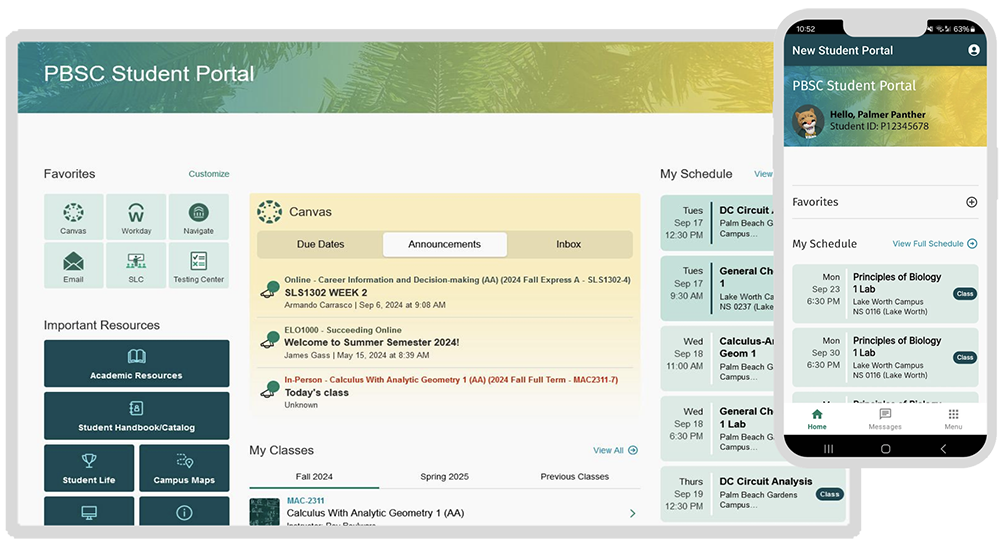
Task: Switch to Spring 2025 classes tab
Action: point(444,477)
